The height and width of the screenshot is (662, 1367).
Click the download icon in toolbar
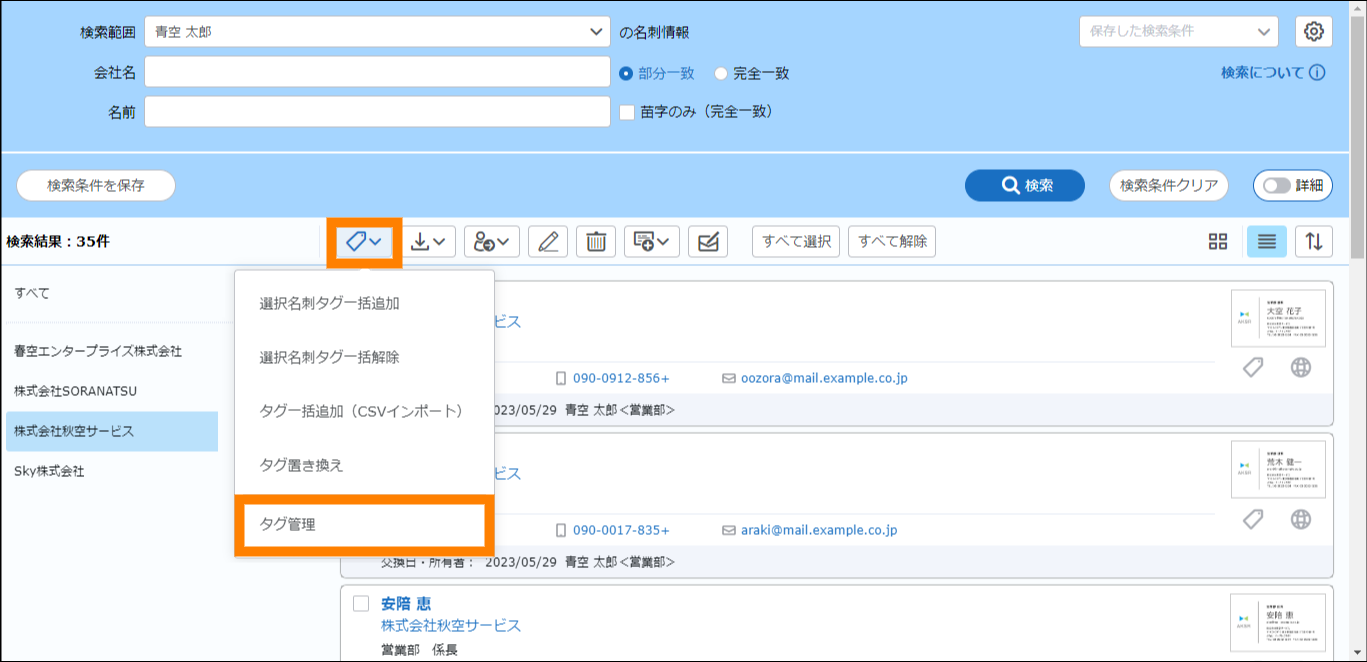432,242
